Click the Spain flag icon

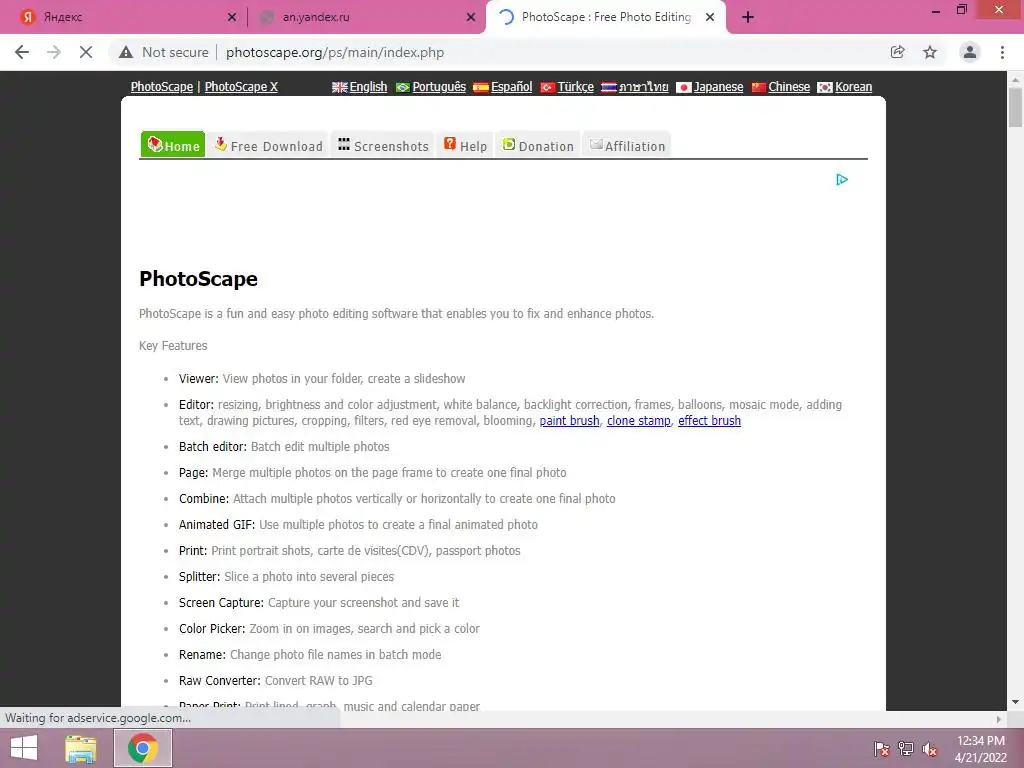click(x=481, y=88)
